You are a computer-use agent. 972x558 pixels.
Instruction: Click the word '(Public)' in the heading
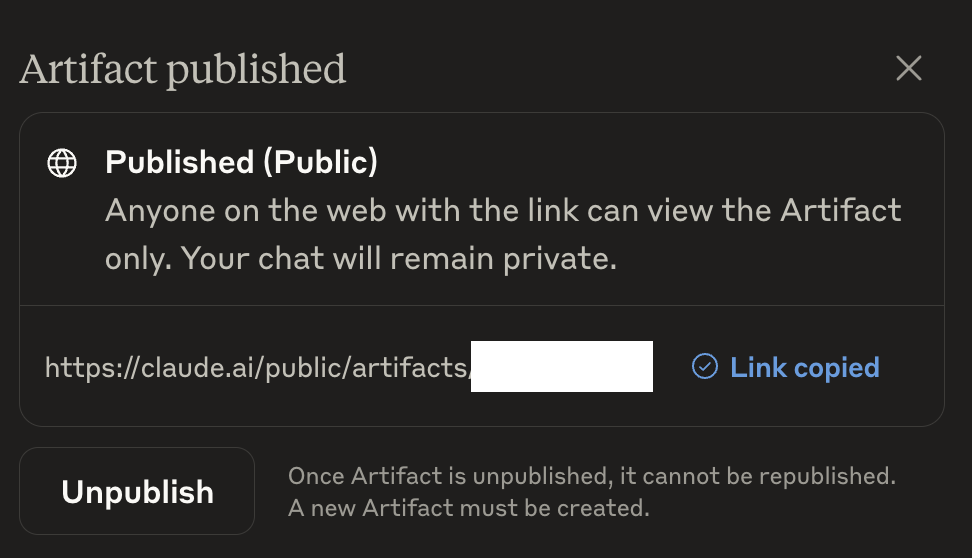pyautogui.click(x=320, y=162)
